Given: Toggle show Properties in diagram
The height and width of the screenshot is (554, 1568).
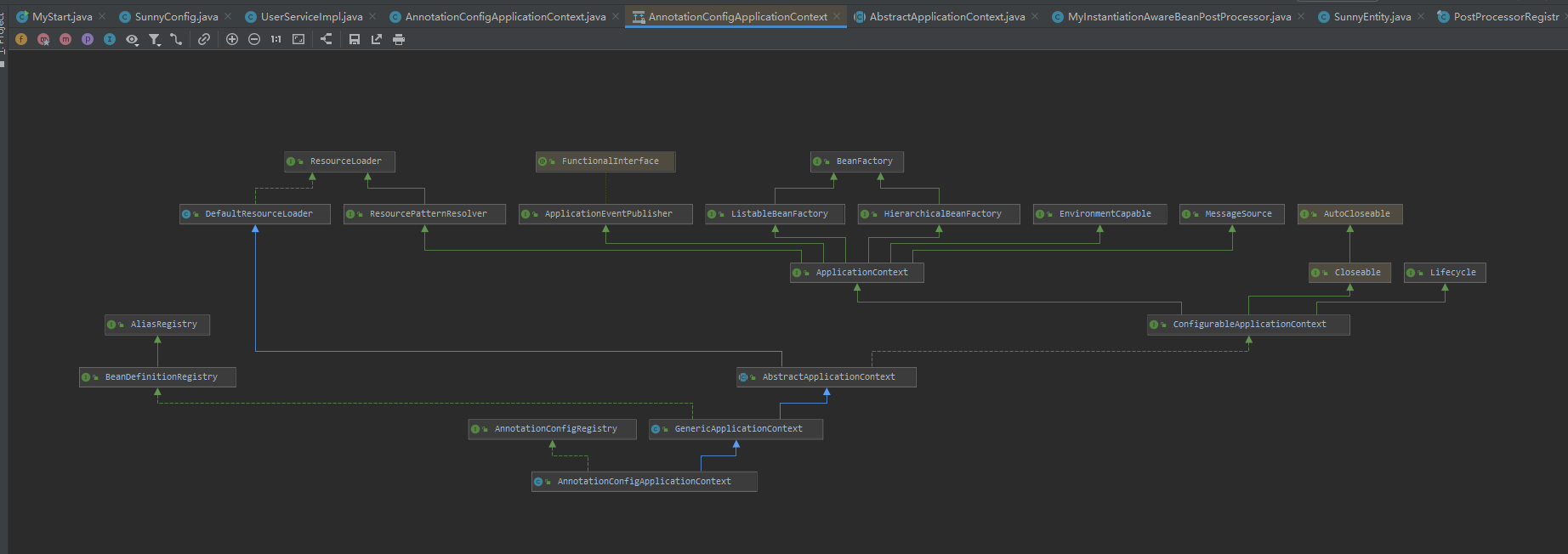Looking at the screenshot, I should click(88, 39).
